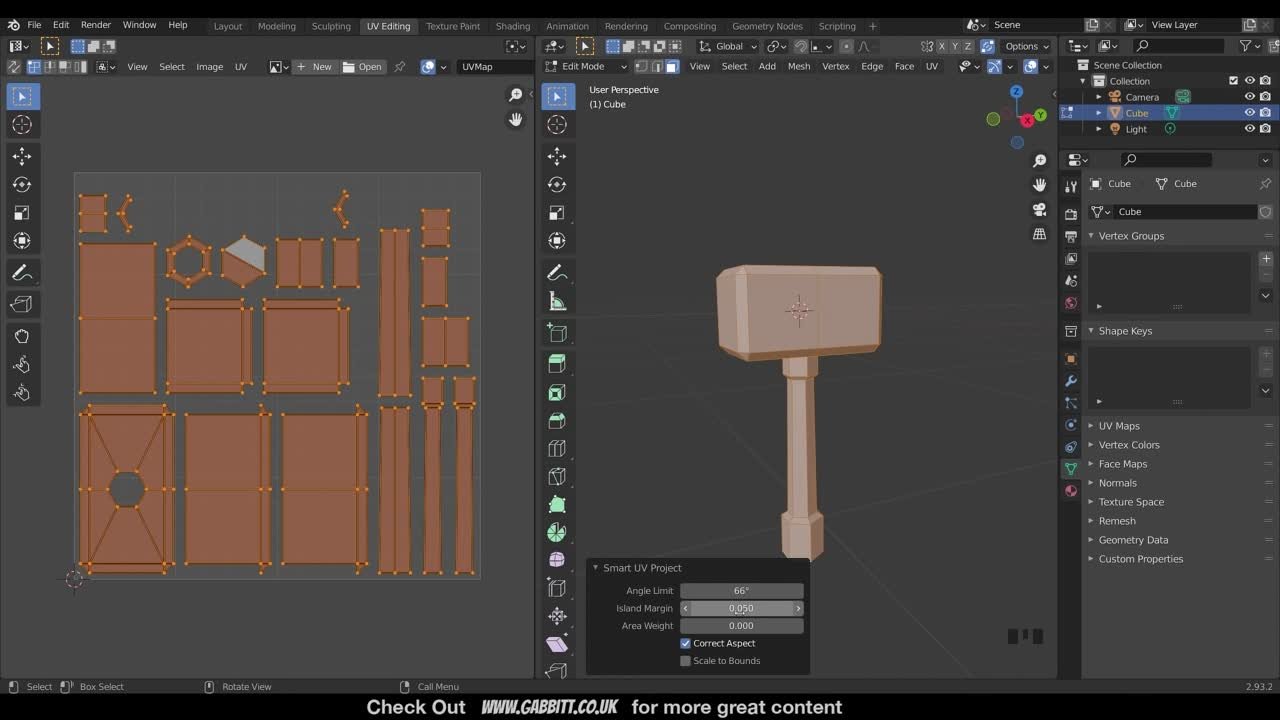Viewport: 1280px width, 720px height.
Task: Open the Edit Mode dropdown
Action: (x=584, y=66)
